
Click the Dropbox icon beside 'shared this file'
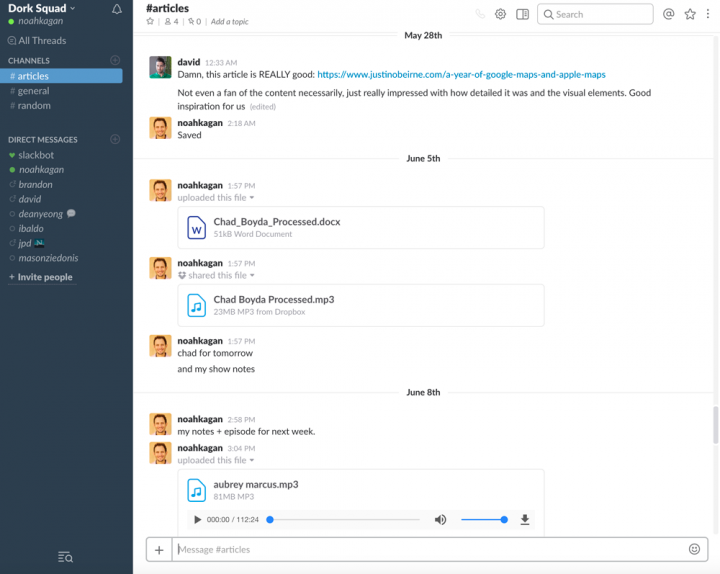tap(182, 276)
